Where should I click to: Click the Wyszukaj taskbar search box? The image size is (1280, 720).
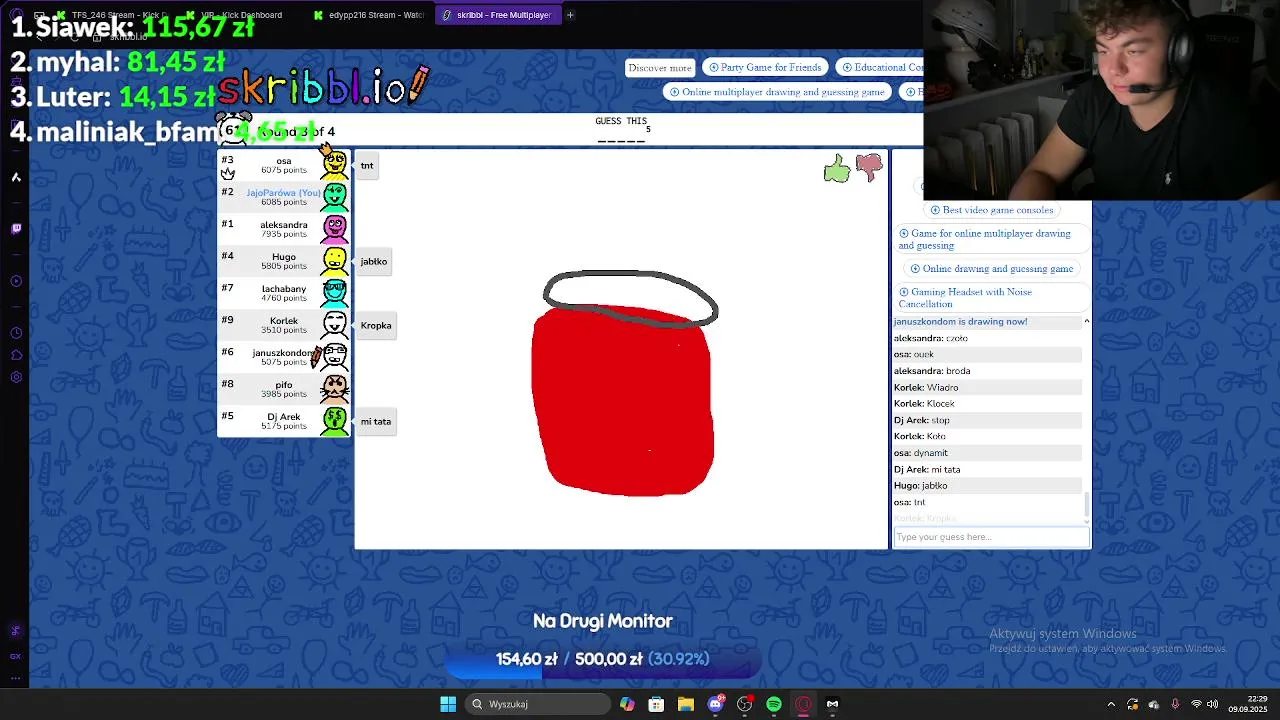pos(539,704)
